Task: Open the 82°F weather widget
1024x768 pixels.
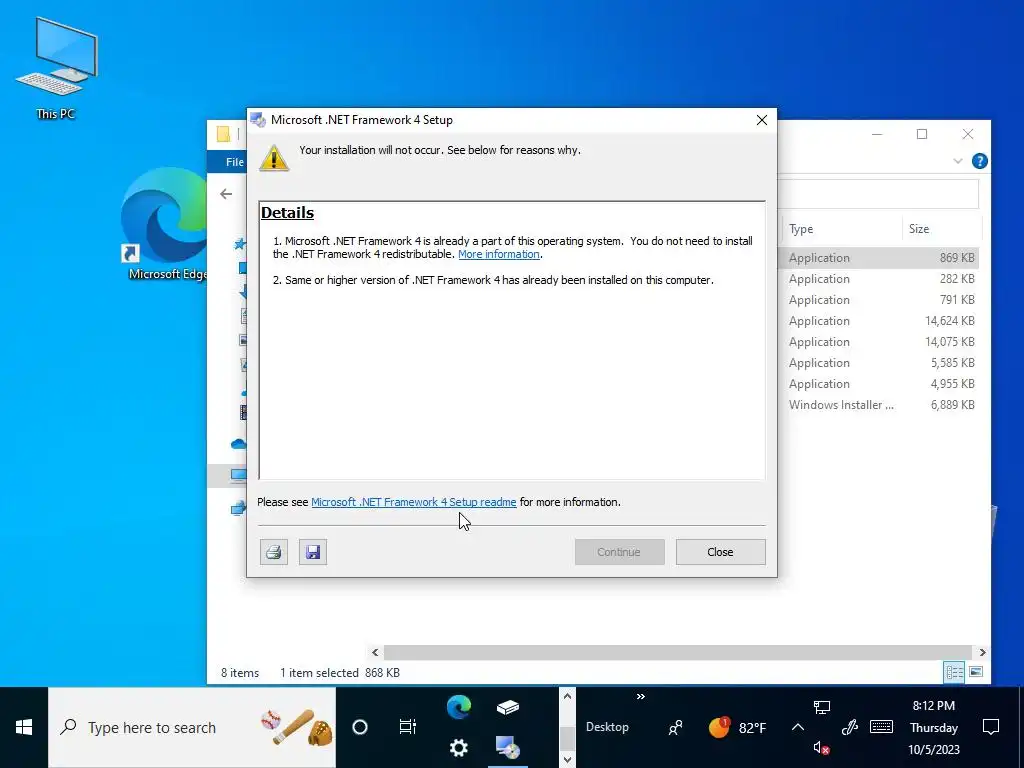Action: [737, 727]
